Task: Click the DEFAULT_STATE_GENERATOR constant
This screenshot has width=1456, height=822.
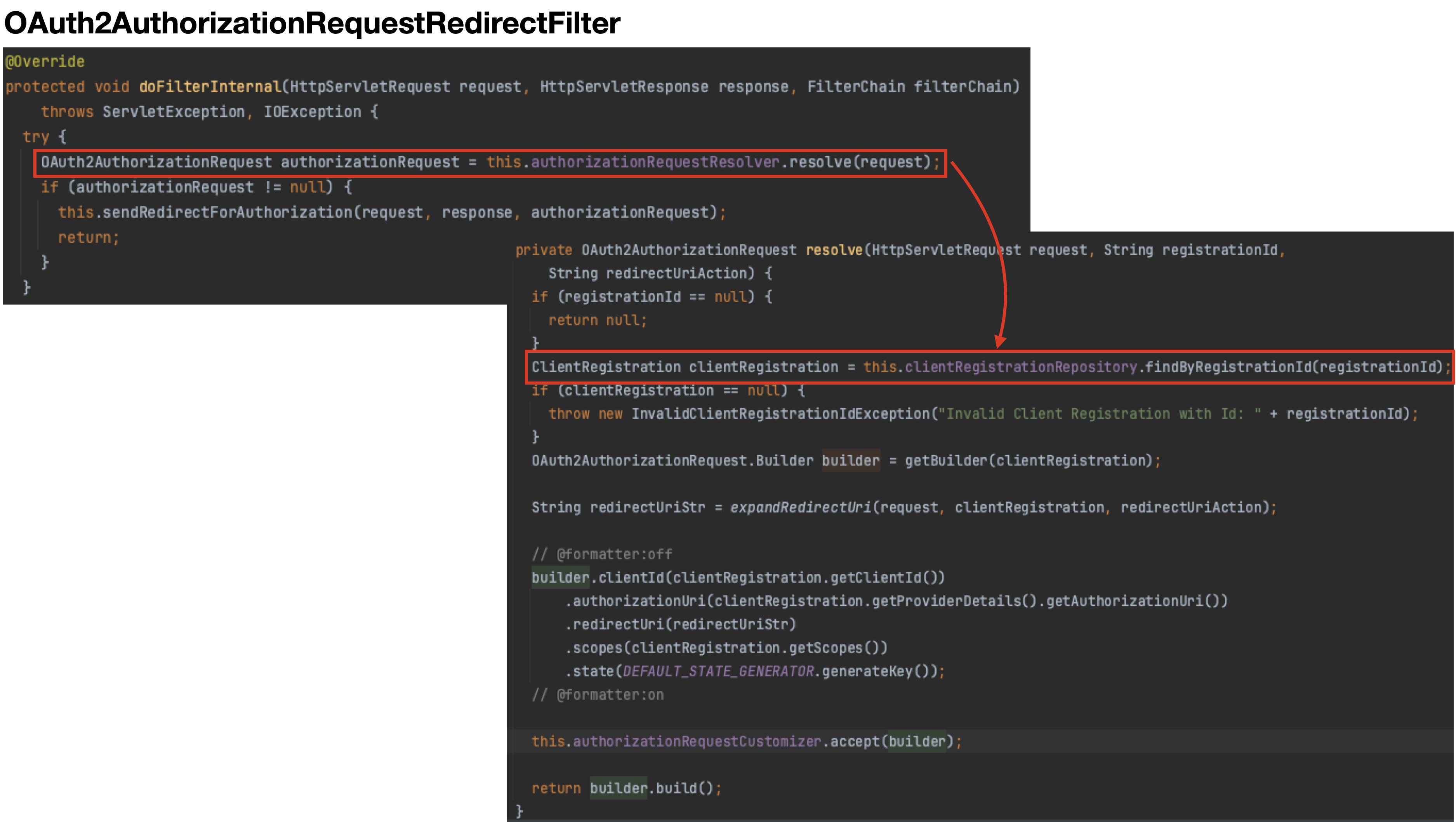Action: [x=718, y=672]
